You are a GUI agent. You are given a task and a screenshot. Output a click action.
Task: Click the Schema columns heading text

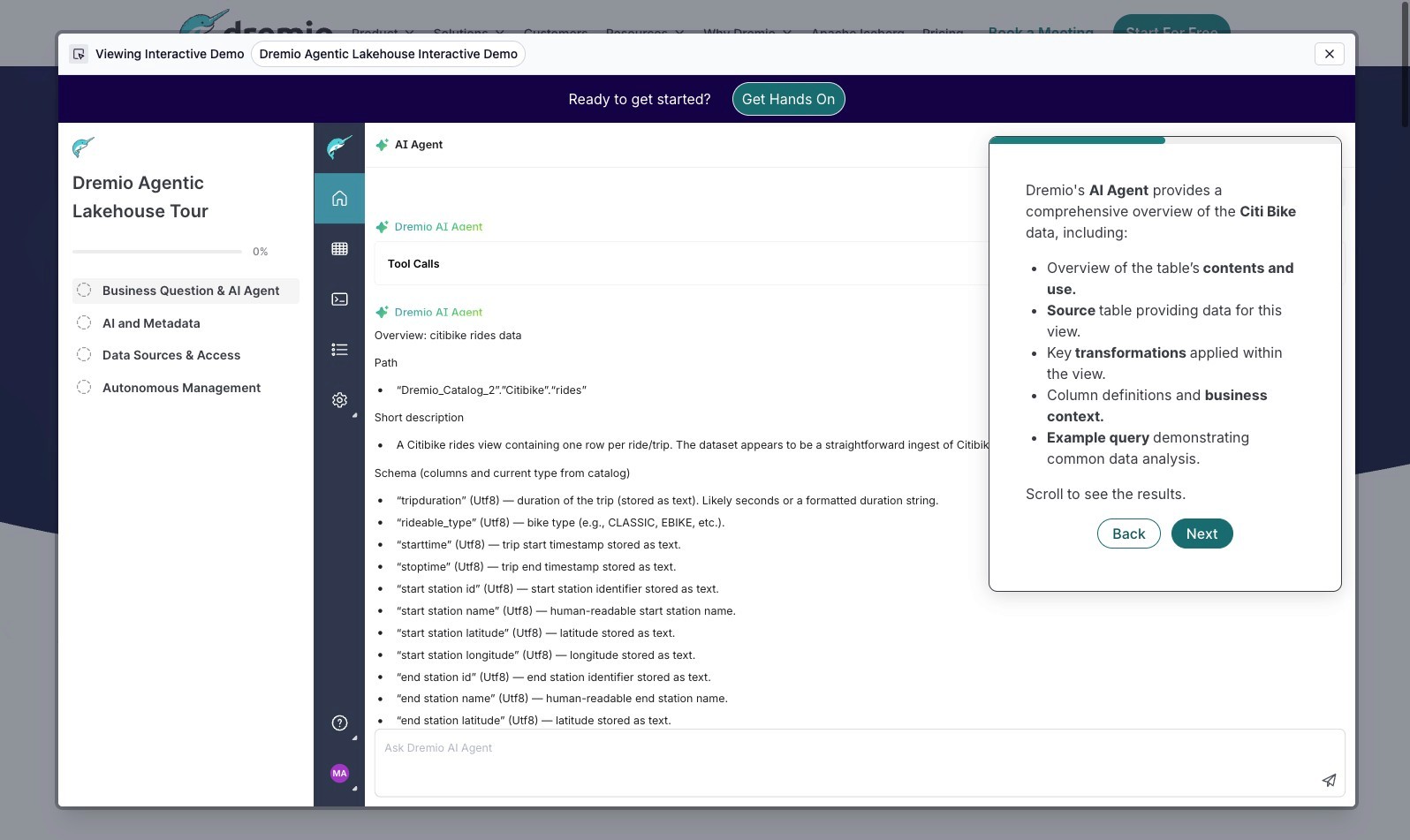click(x=502, y=473)
